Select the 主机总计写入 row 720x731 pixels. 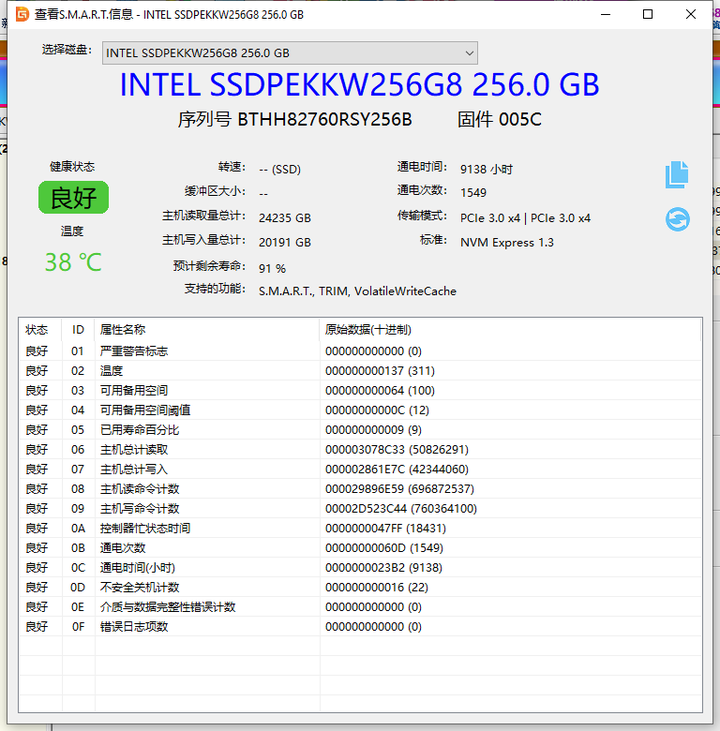click(x=360, y=469)
